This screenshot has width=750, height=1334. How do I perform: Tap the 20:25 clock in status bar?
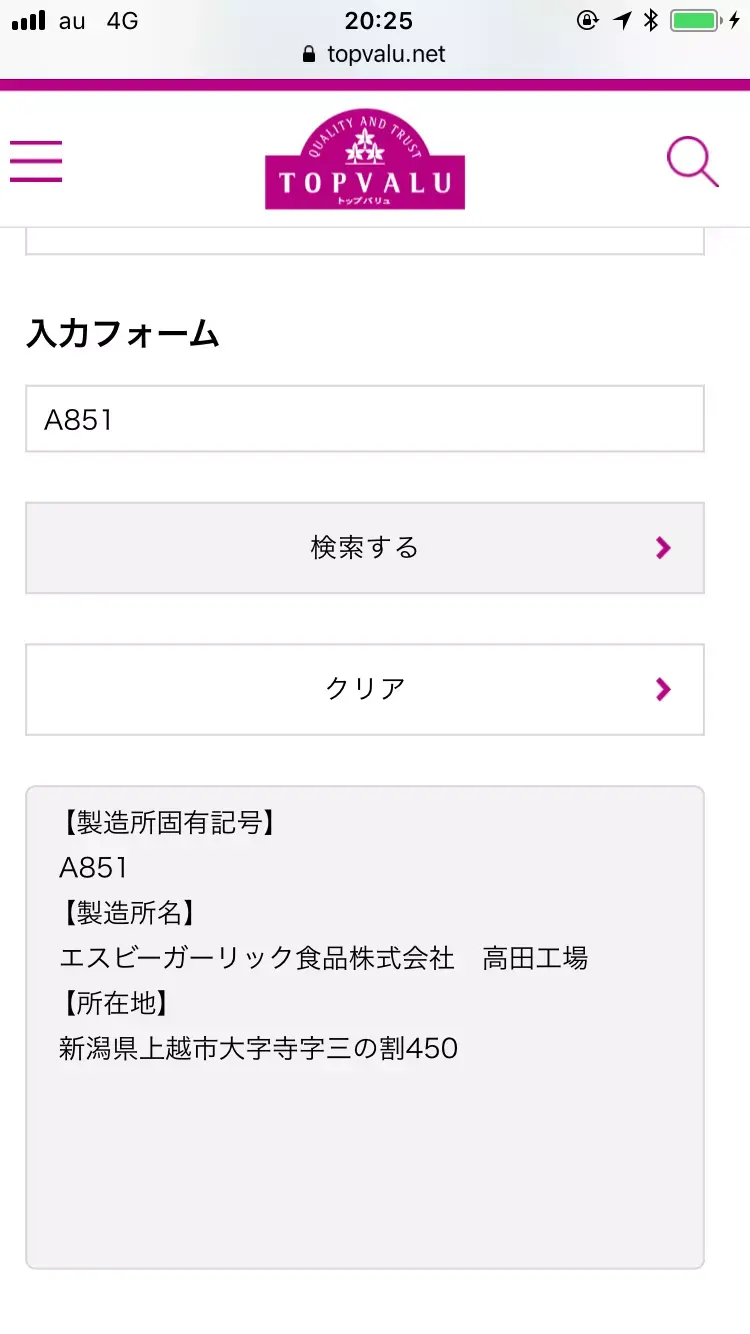(379, 21)
